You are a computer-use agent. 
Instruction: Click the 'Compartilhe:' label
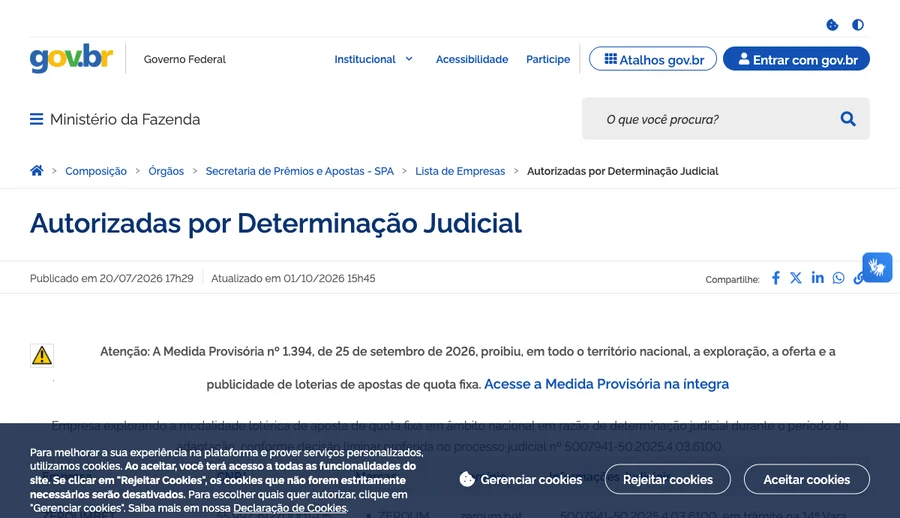[732, 280]
